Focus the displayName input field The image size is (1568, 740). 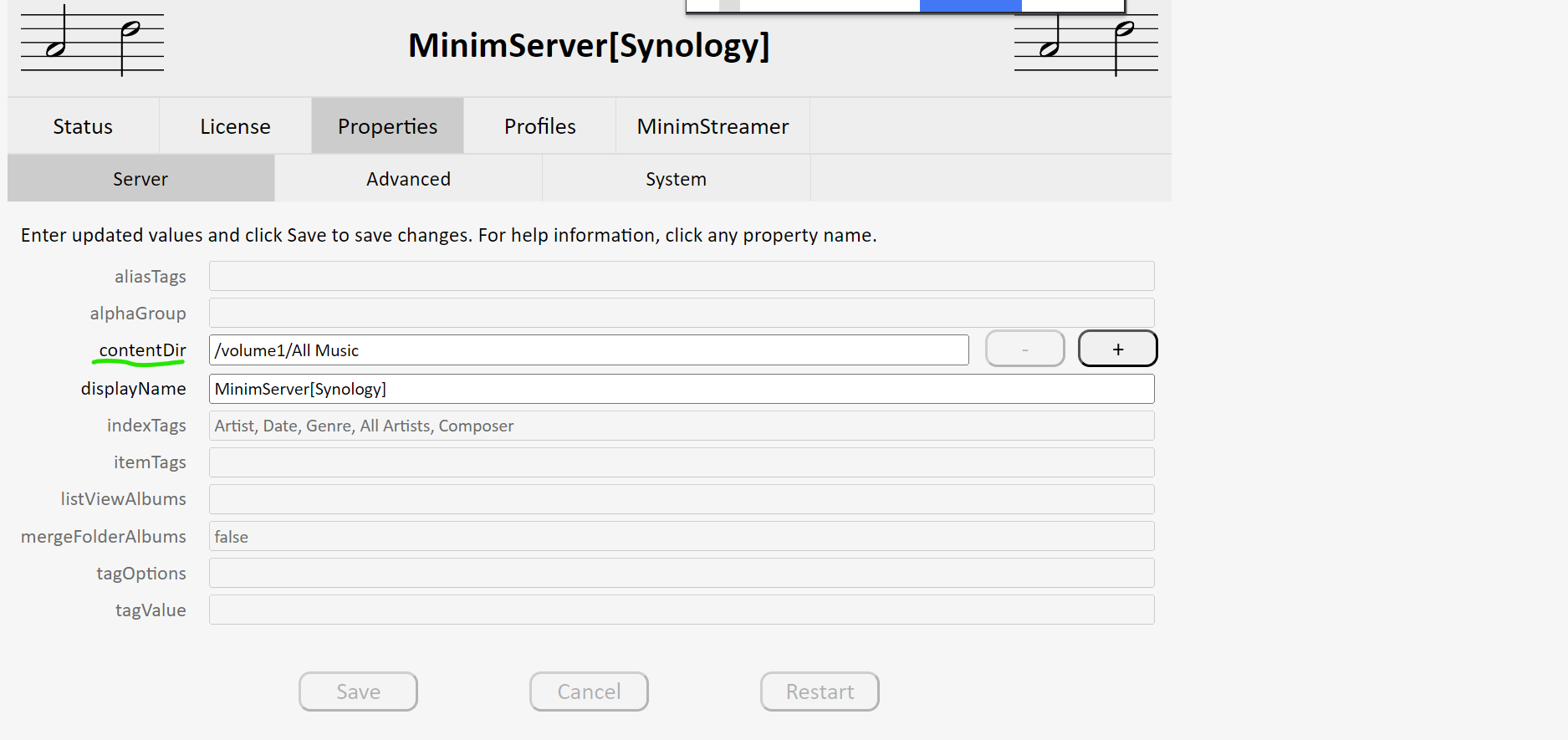click(682, 389)
